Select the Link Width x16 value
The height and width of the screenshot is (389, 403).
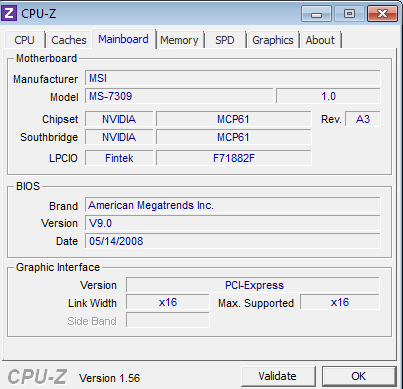pos(168,302)
